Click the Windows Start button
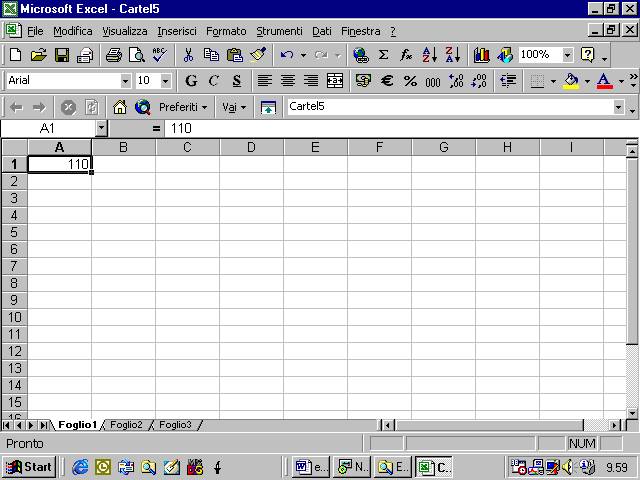The height and width of the screenshot is (480, 640). click(29, 467)
